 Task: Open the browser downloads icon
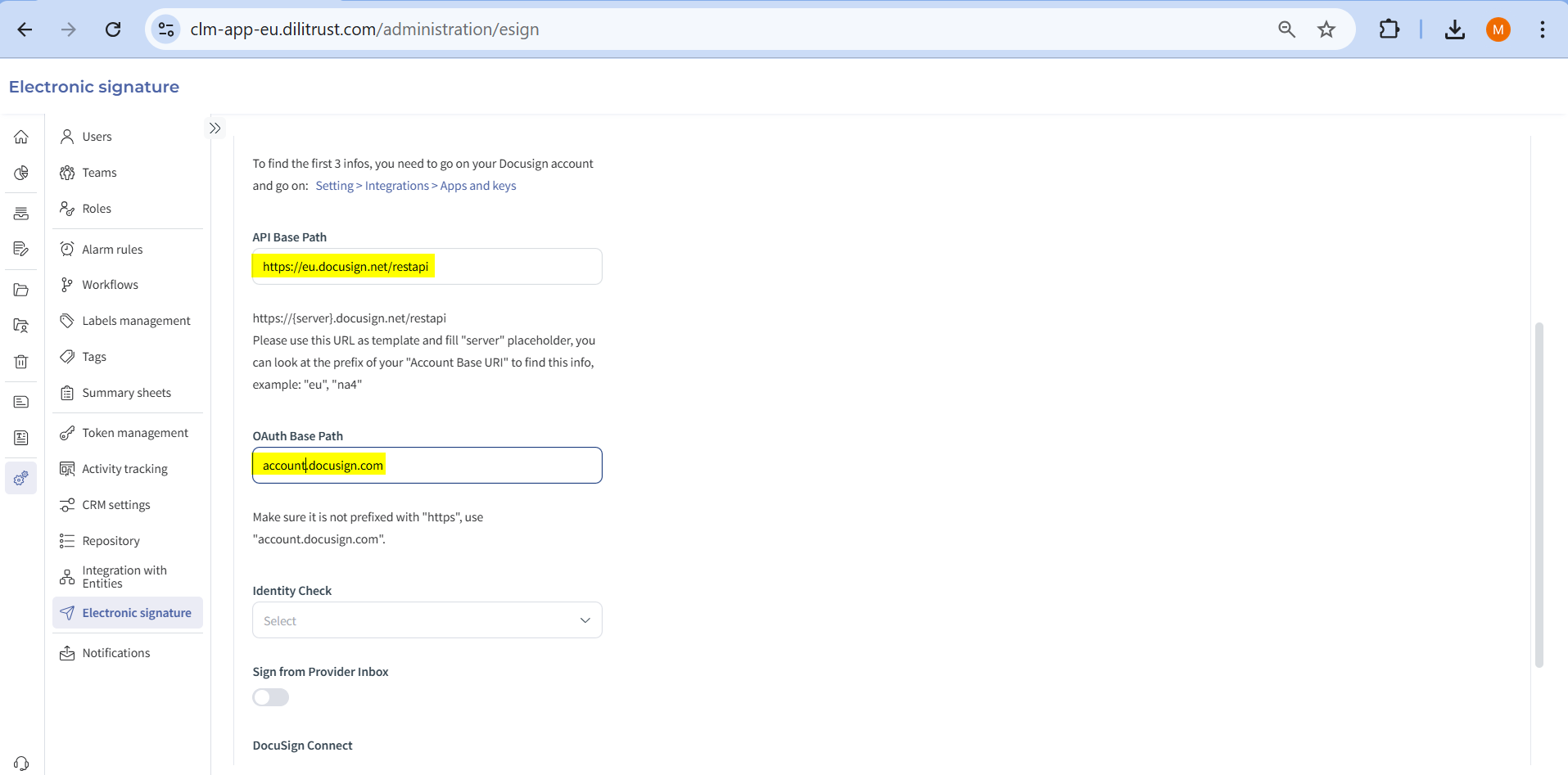pyautogui.click(x=1455, y=29)
